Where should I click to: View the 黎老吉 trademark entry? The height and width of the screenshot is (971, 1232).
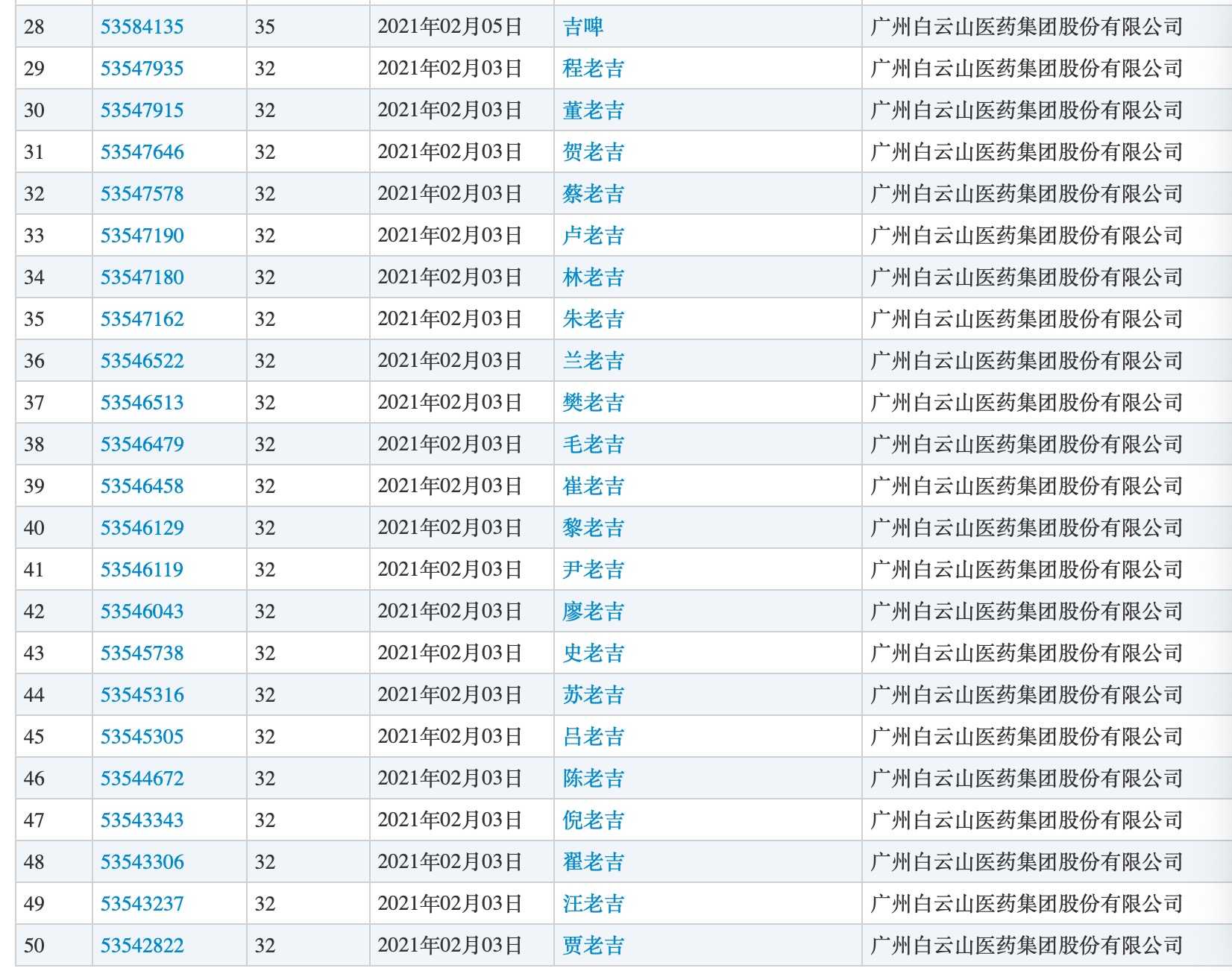[593, 528]
